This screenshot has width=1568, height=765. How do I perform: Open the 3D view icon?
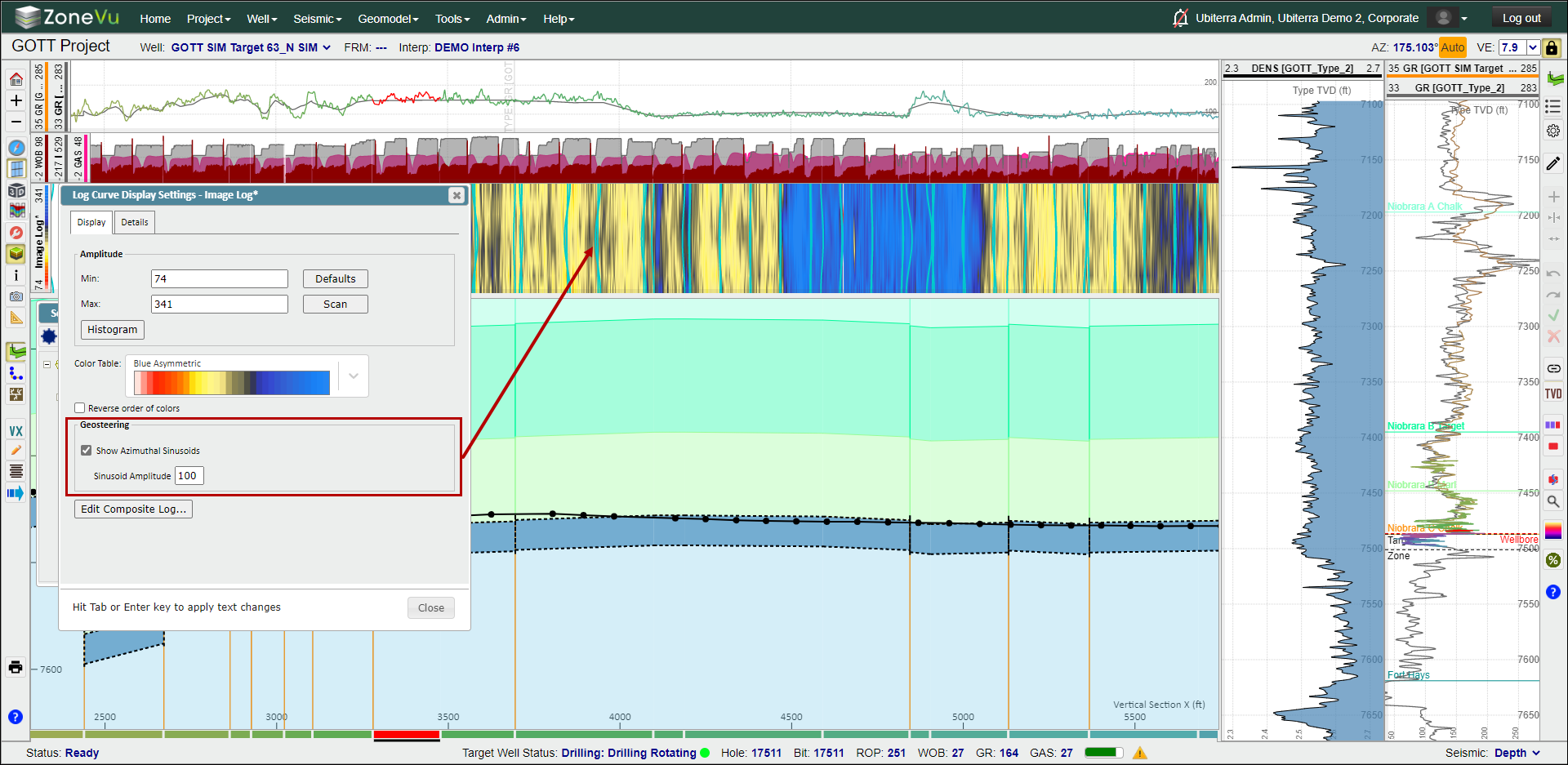tap(16, 190)
